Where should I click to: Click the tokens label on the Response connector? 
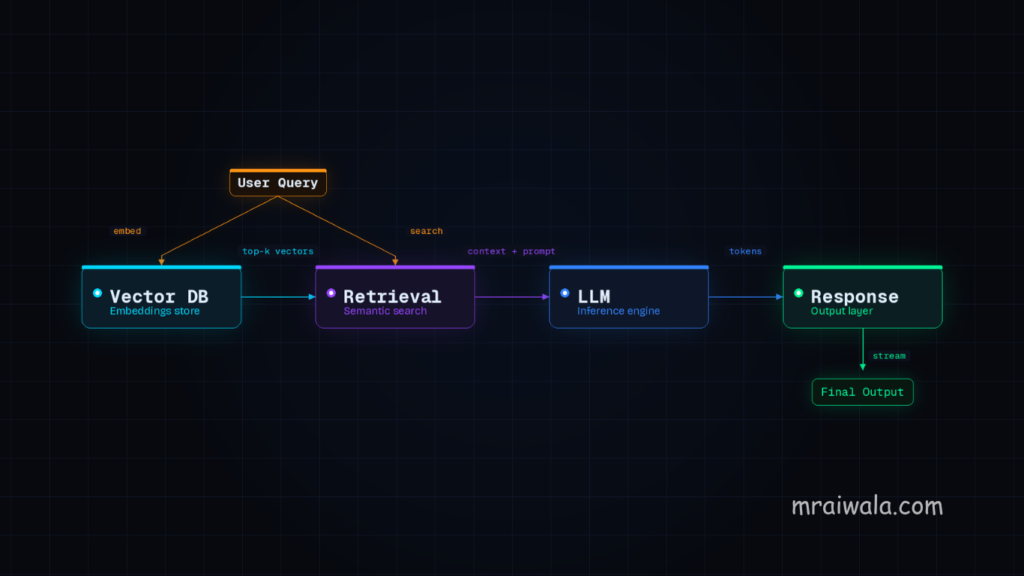coord(746,251)
